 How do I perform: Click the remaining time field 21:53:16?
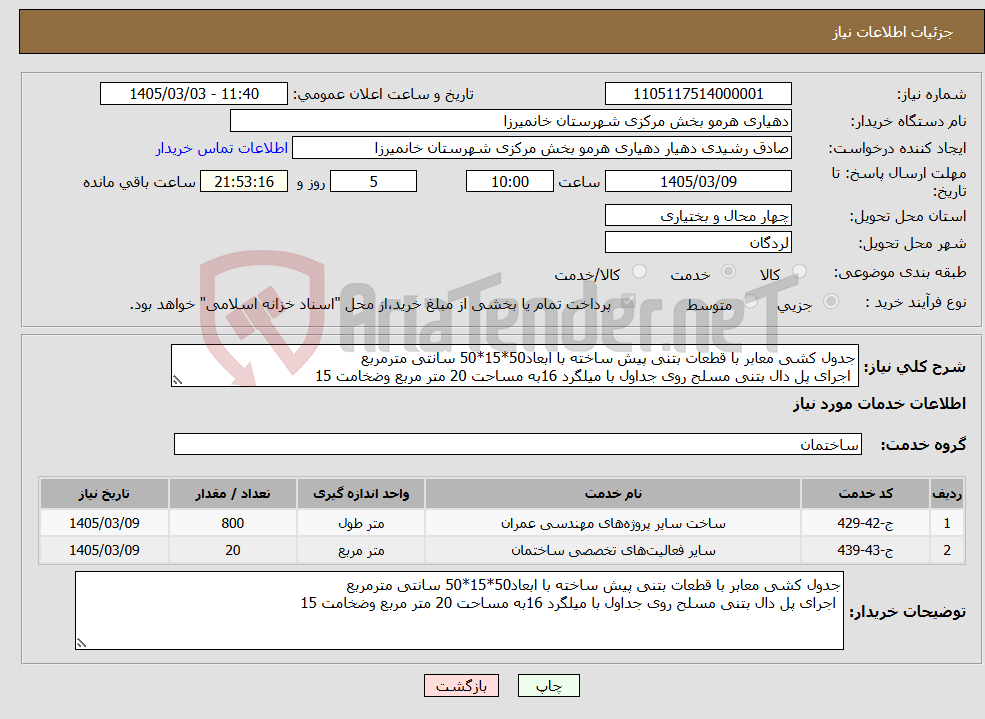point(244,181)
